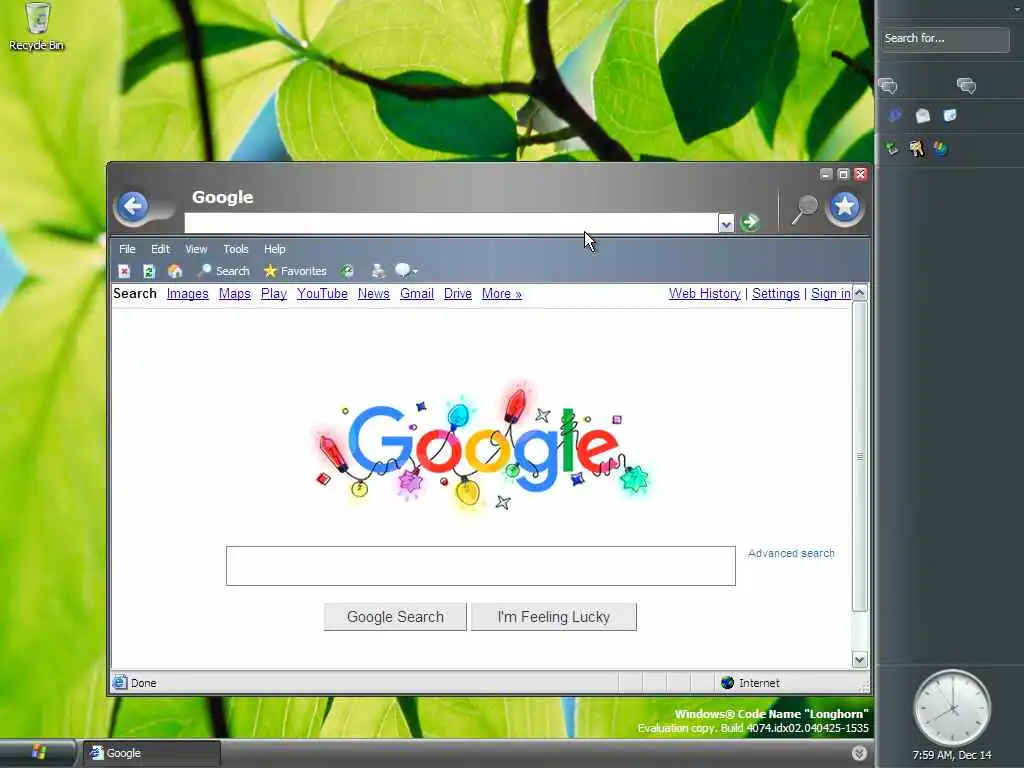The image size is (1024, 768).
Task: Click the Start button Windows flag
Action: coord(39,752)
